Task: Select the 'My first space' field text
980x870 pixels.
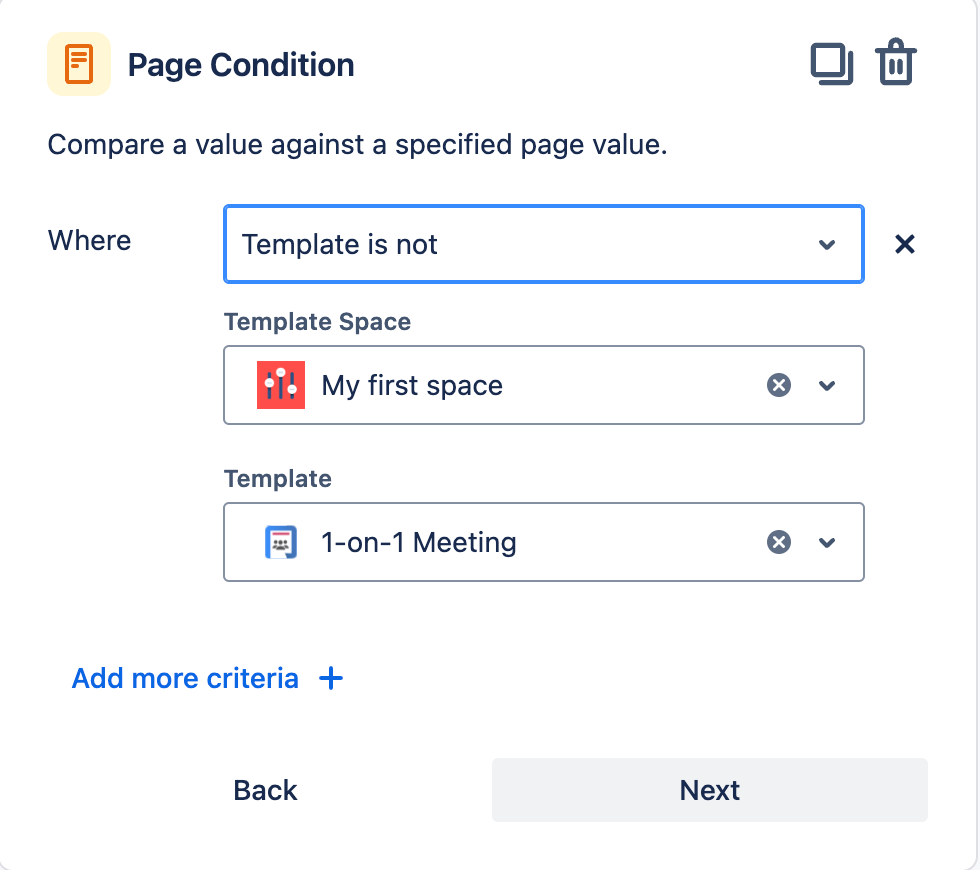Action: (x=412, y=385)
